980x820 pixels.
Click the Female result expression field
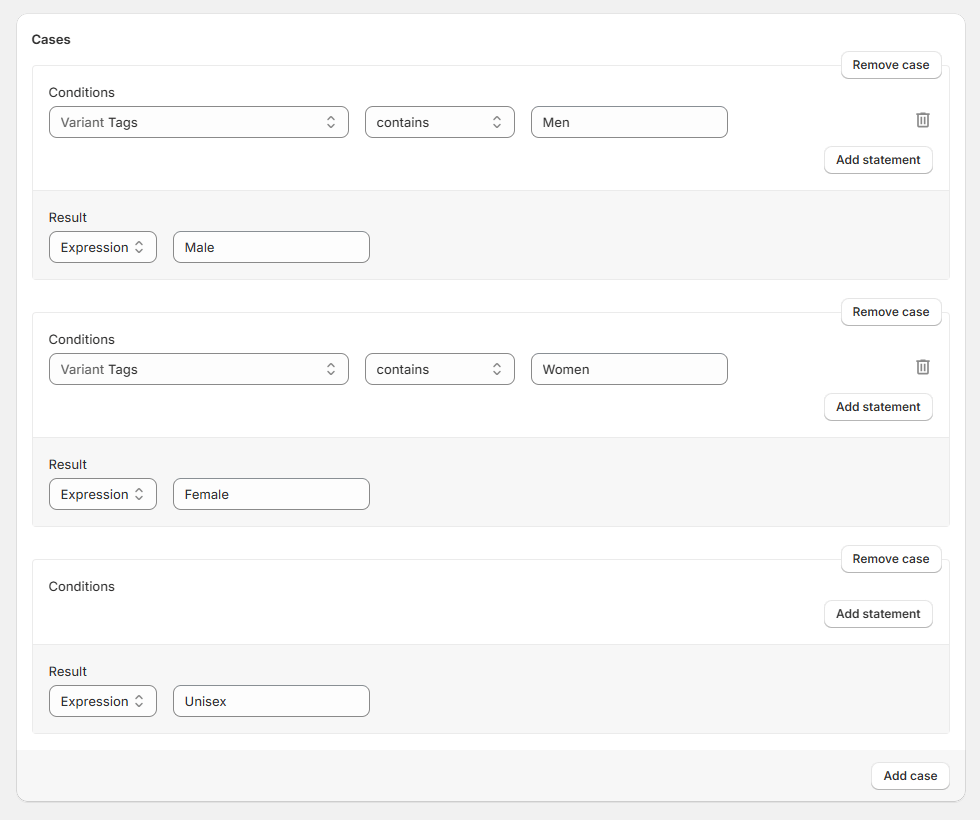[271, 493]
